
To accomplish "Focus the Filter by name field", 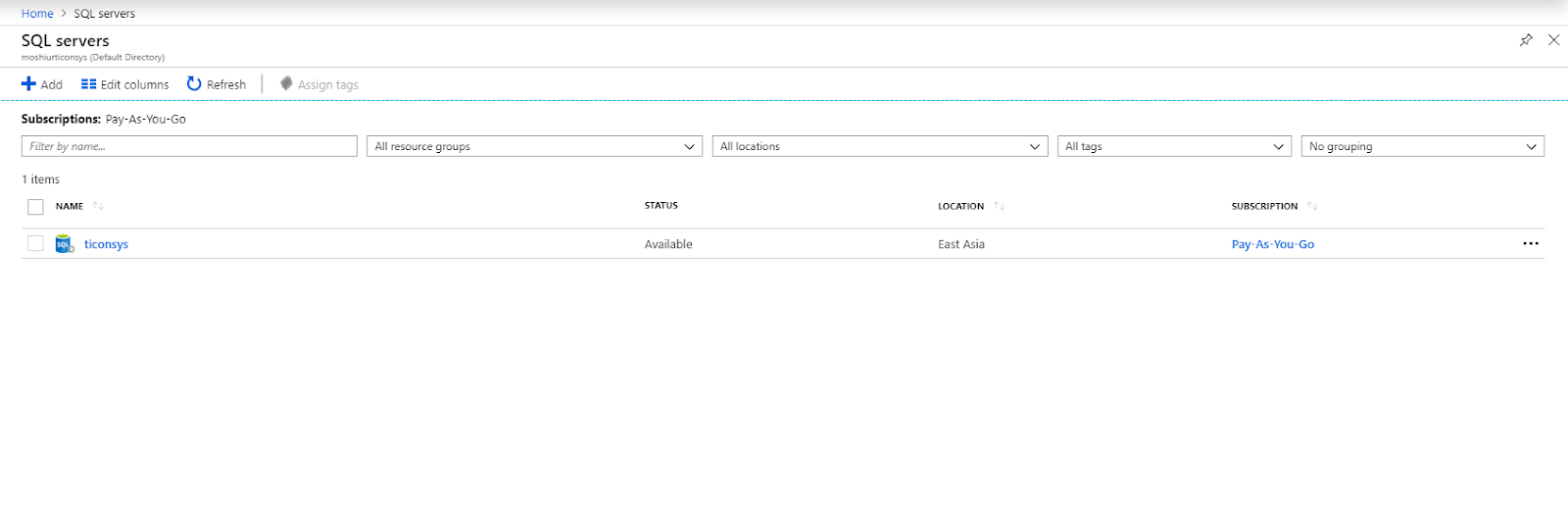I will pyautogui.click(x=189, y=146).
